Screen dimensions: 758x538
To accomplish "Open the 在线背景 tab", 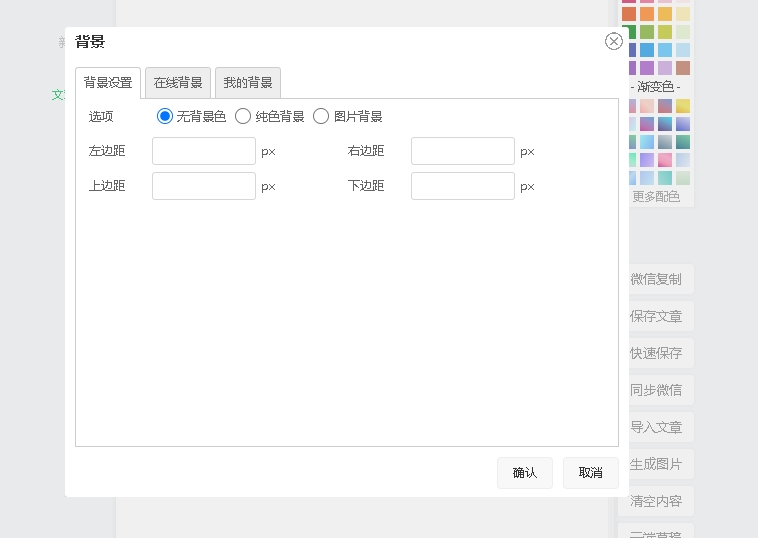I will (x=178, y=83).
